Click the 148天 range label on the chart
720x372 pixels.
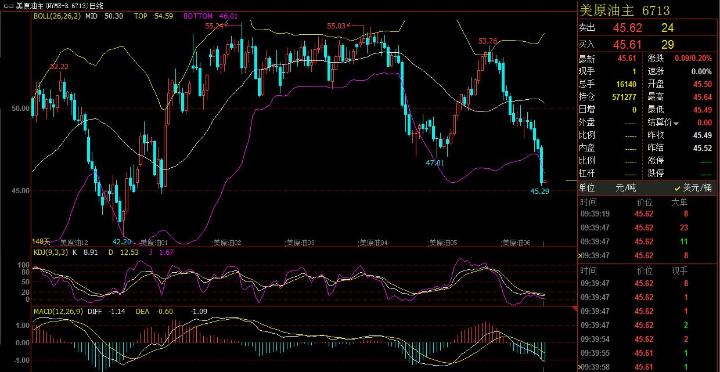pos(40,242)
